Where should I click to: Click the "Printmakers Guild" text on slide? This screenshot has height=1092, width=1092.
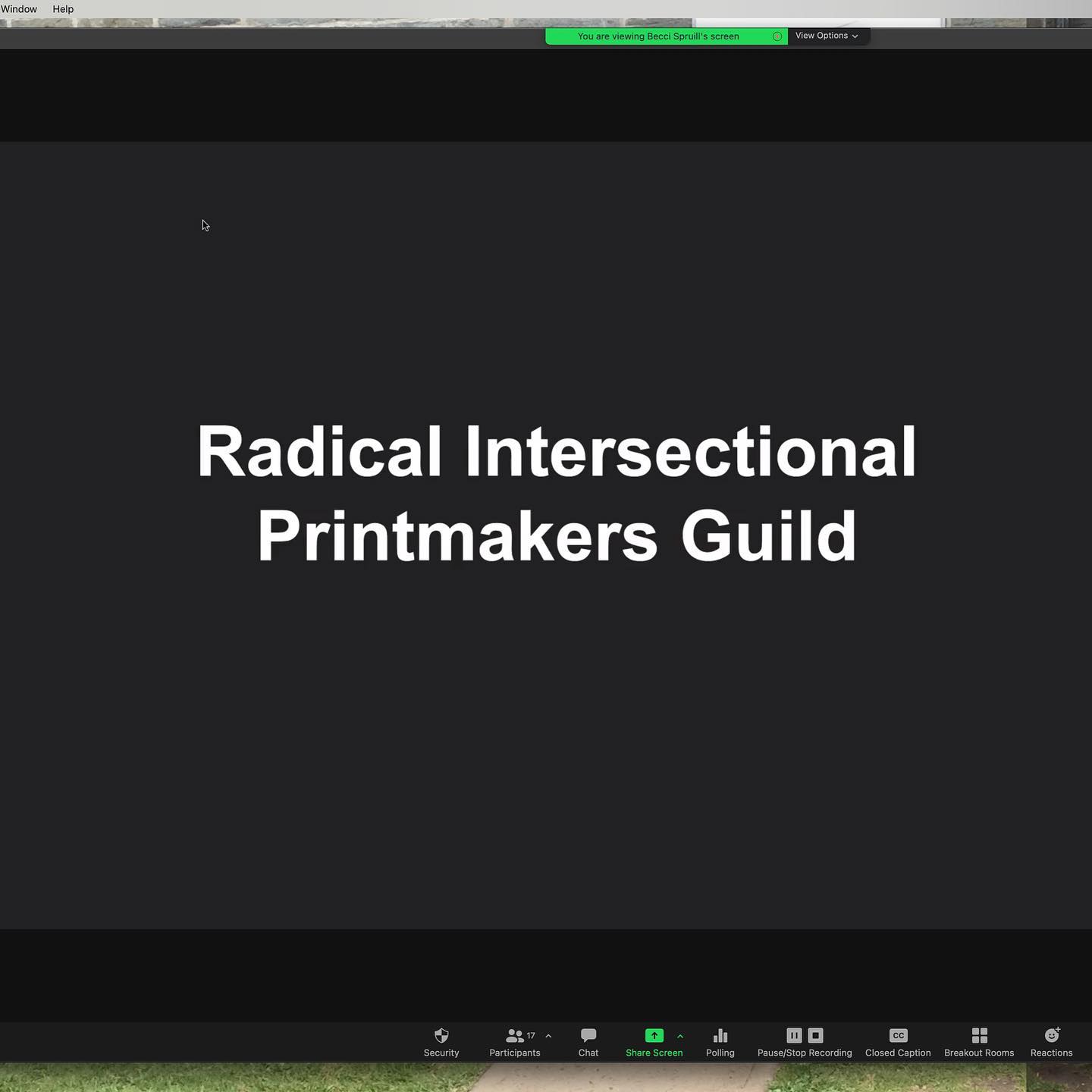tap(557, 535)
